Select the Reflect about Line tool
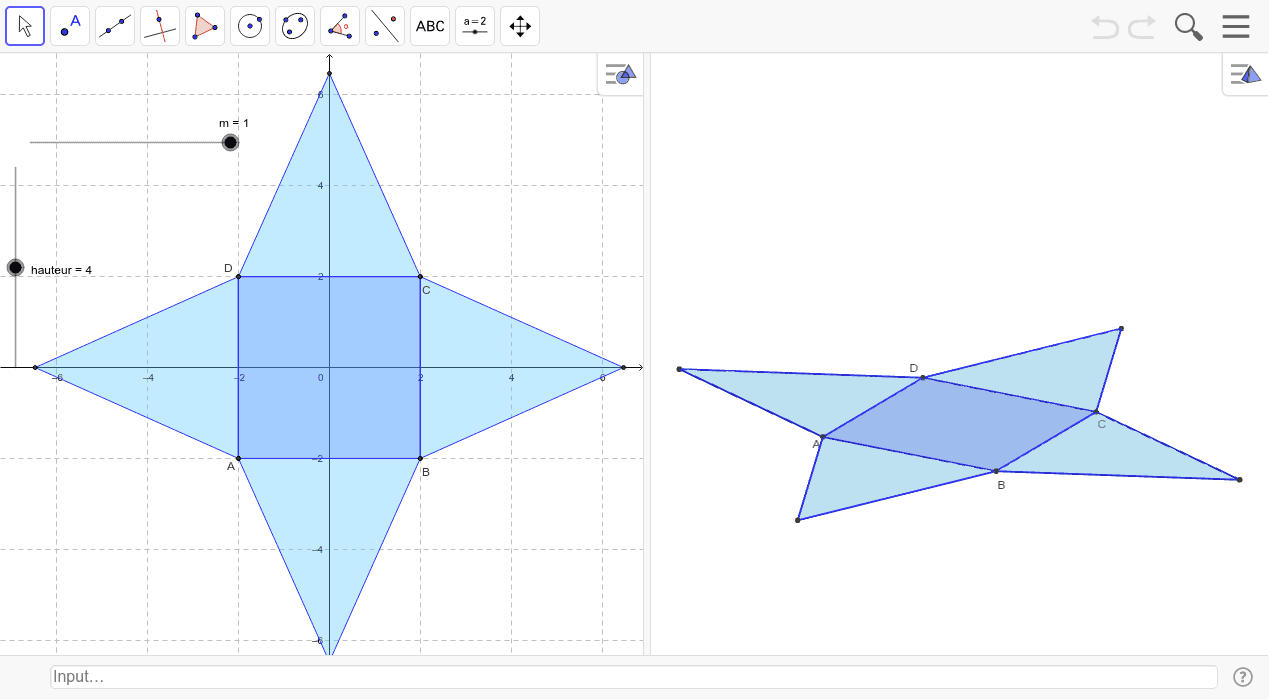This screenshot has height=700, width=1270. 385,26
